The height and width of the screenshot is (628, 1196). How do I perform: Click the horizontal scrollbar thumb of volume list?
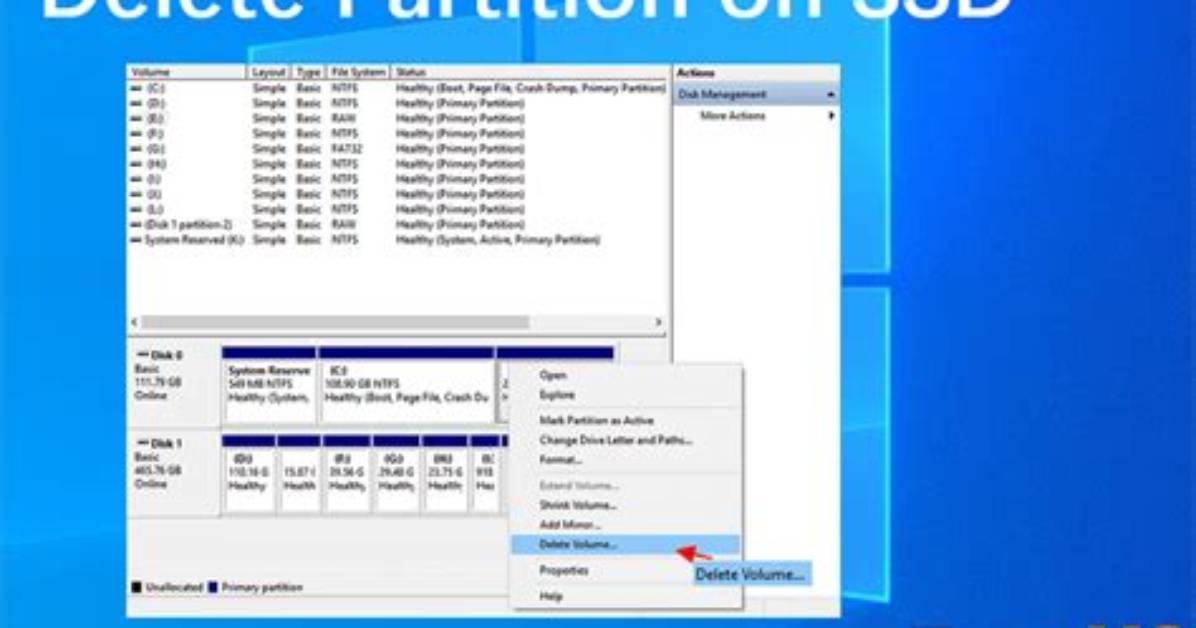tap(336, 323)
